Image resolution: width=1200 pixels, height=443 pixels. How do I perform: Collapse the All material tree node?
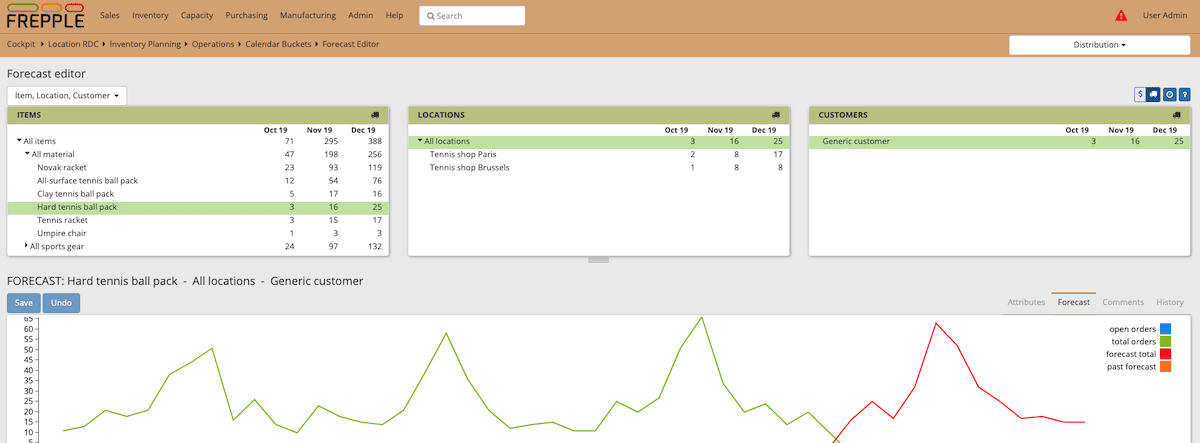click(27, 154)
